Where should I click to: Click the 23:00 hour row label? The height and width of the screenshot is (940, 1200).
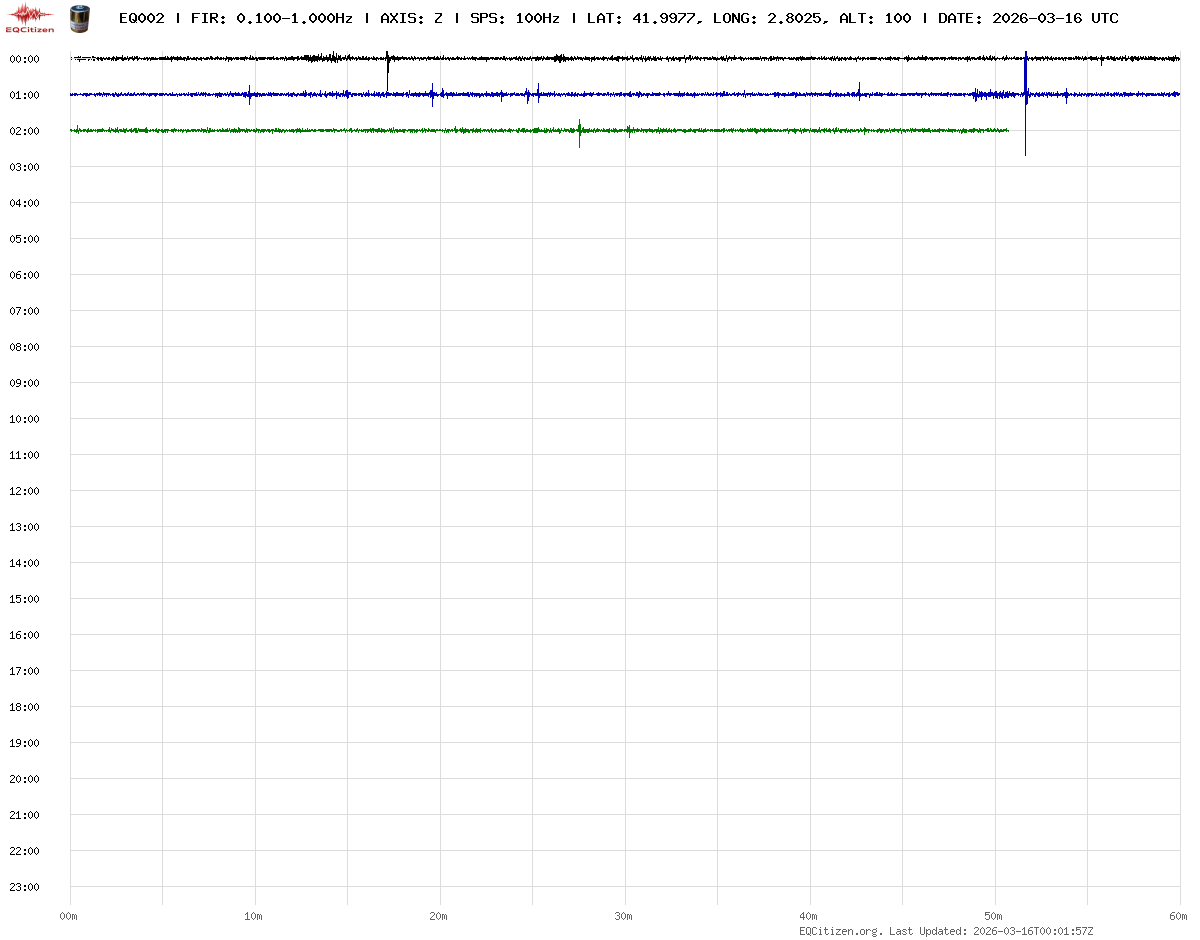coord(24,887)
